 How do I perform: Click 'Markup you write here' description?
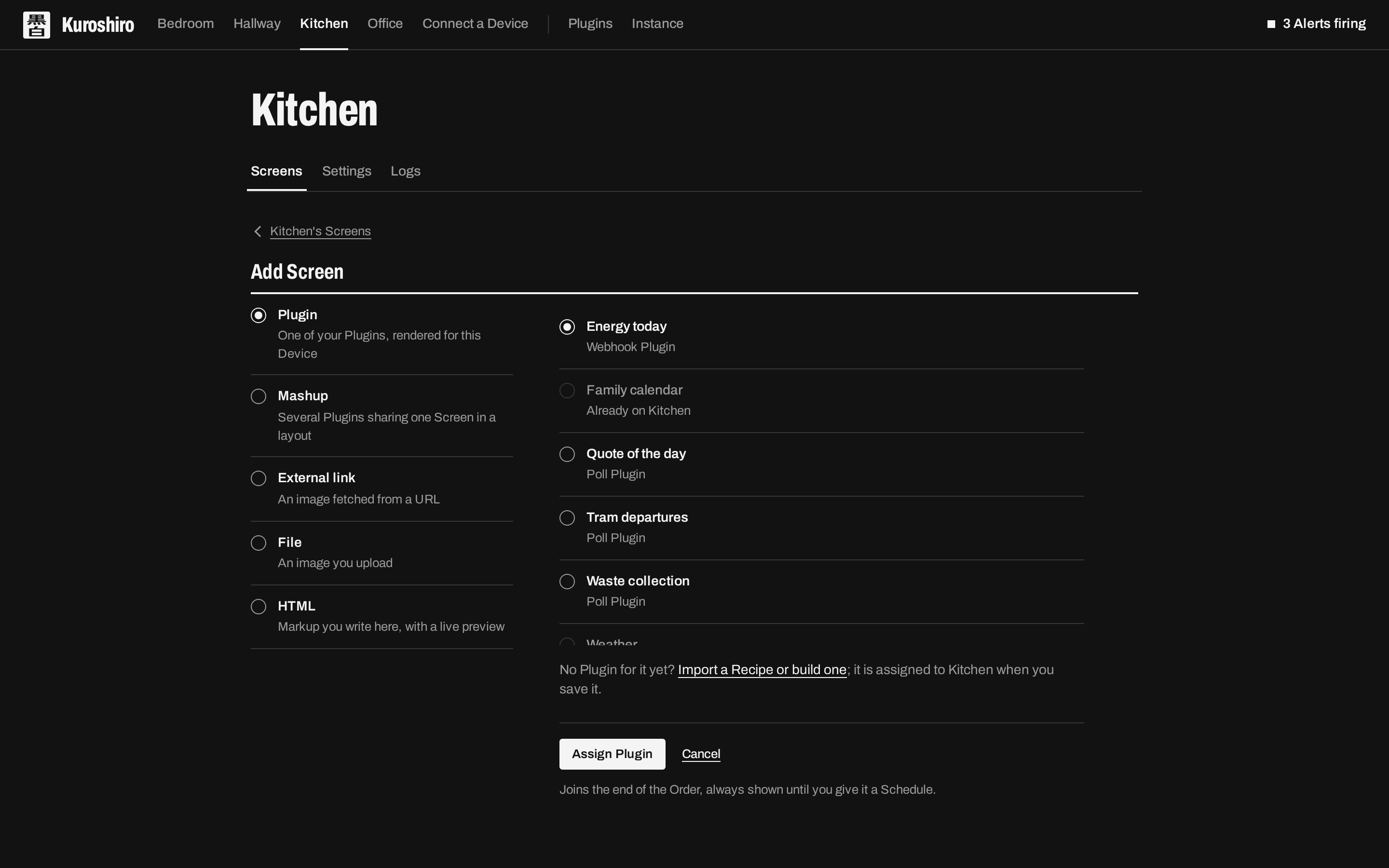pyautogui.click(x=391, y=627)
